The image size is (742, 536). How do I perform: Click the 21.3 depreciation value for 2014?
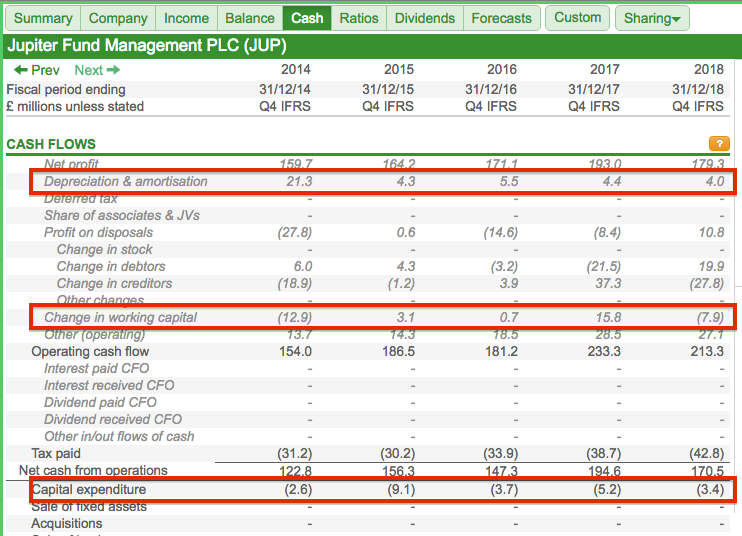tap(299, 181)
